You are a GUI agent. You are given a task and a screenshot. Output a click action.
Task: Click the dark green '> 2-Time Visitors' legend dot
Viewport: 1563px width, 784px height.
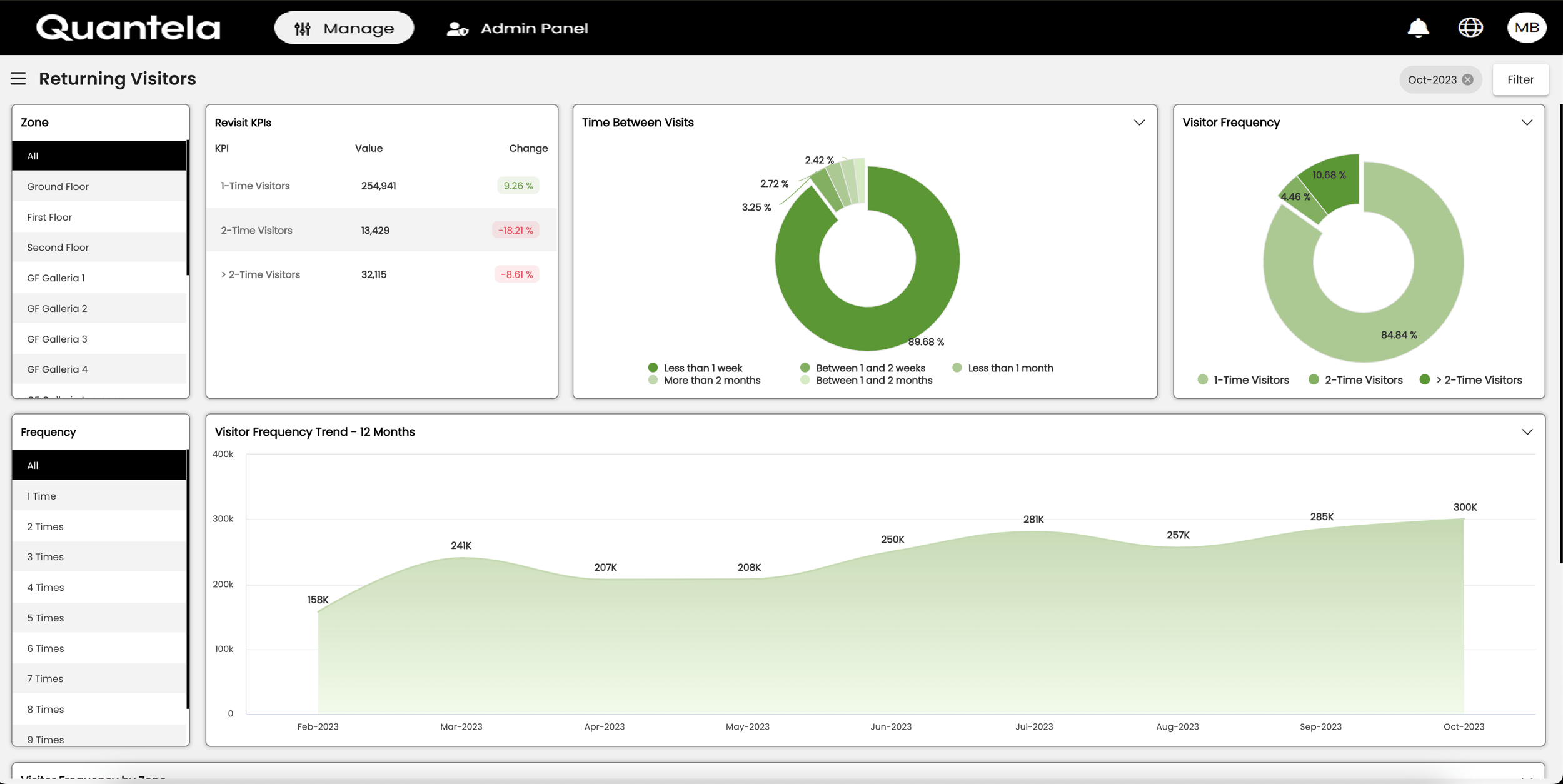1426,379
